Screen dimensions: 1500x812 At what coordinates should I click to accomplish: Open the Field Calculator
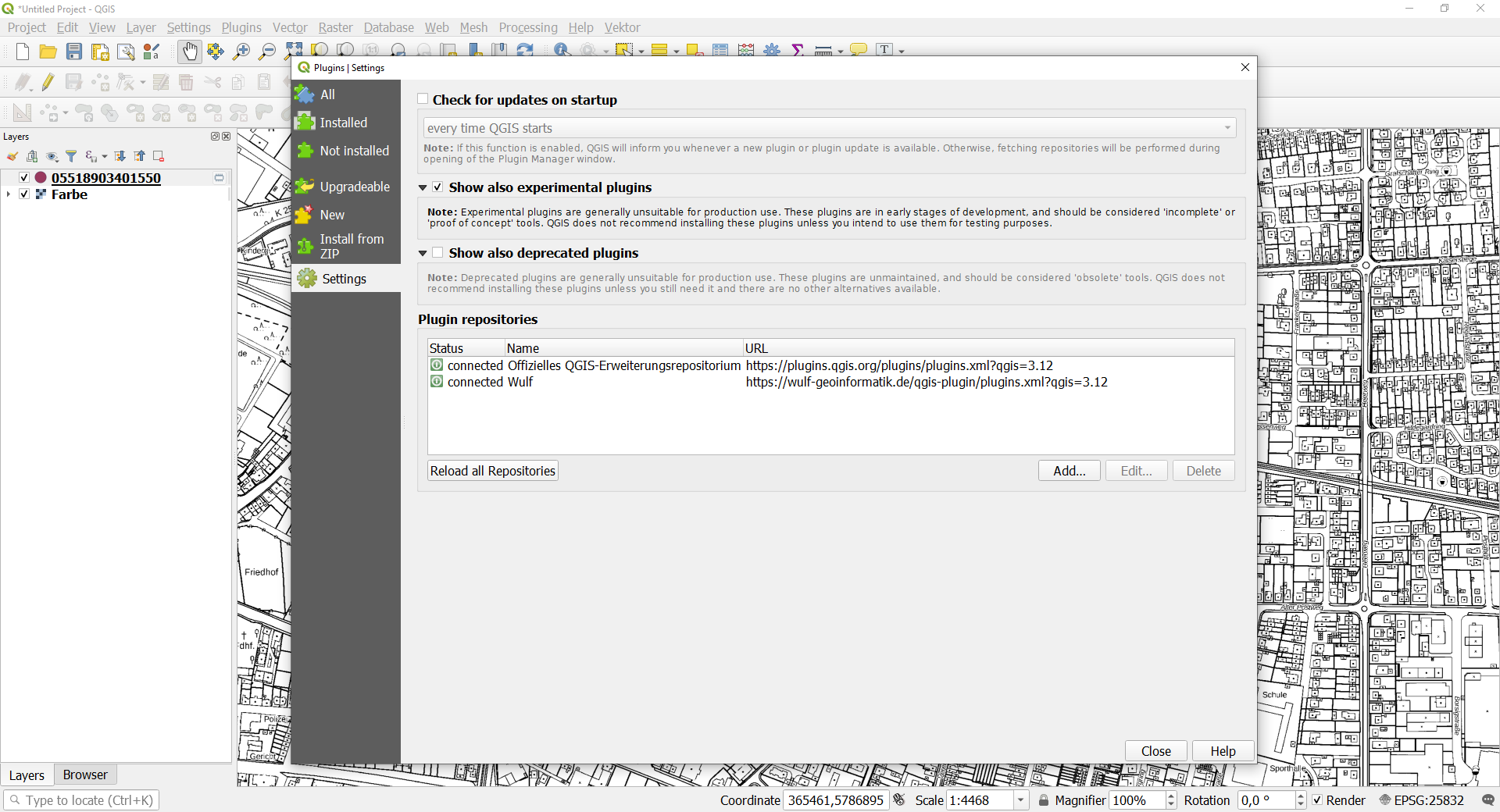pos(746,50)
